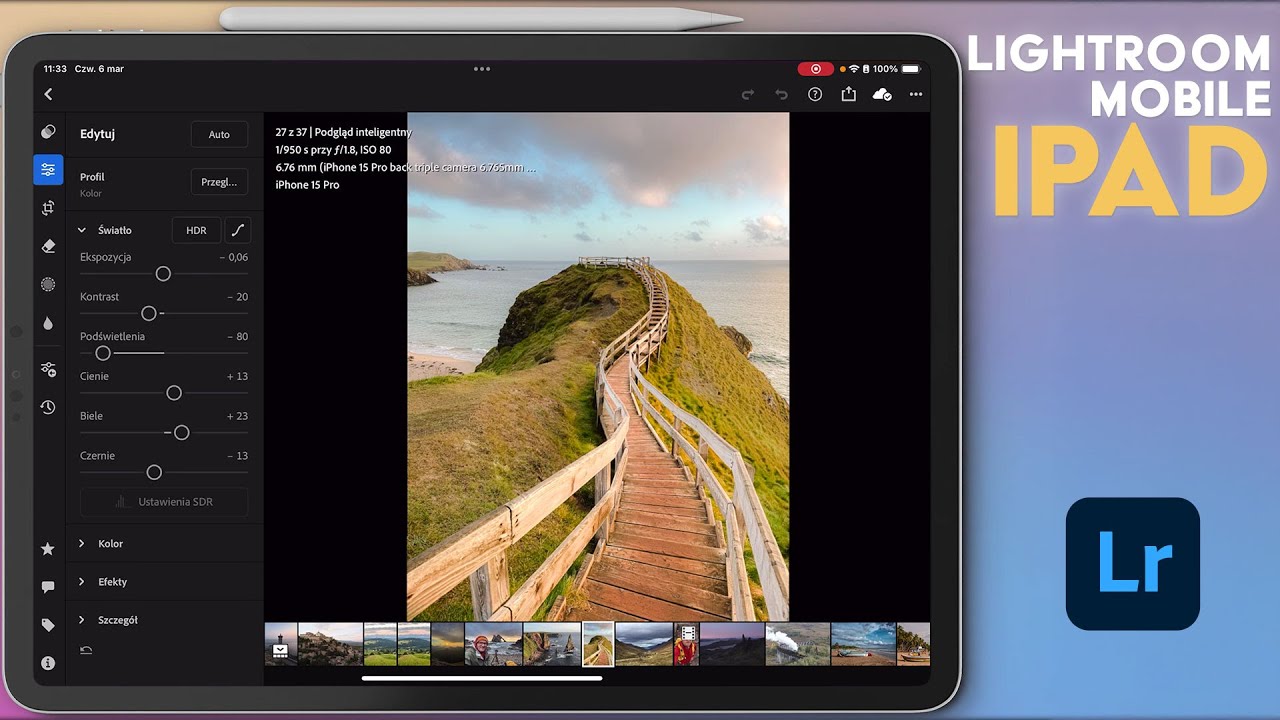Click the Kontrast value - 20
1280x720 pixels.
pos(237,297)
